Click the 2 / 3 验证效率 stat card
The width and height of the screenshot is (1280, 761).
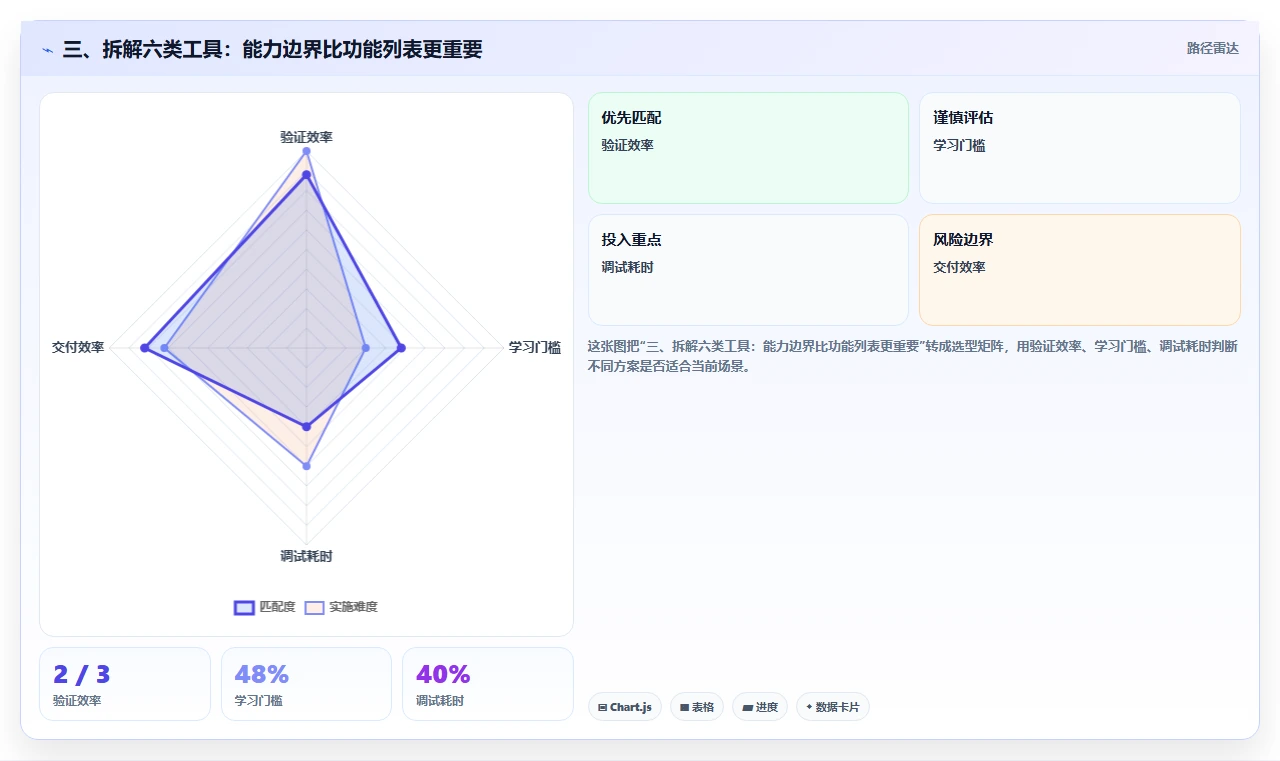pos(125,684)
